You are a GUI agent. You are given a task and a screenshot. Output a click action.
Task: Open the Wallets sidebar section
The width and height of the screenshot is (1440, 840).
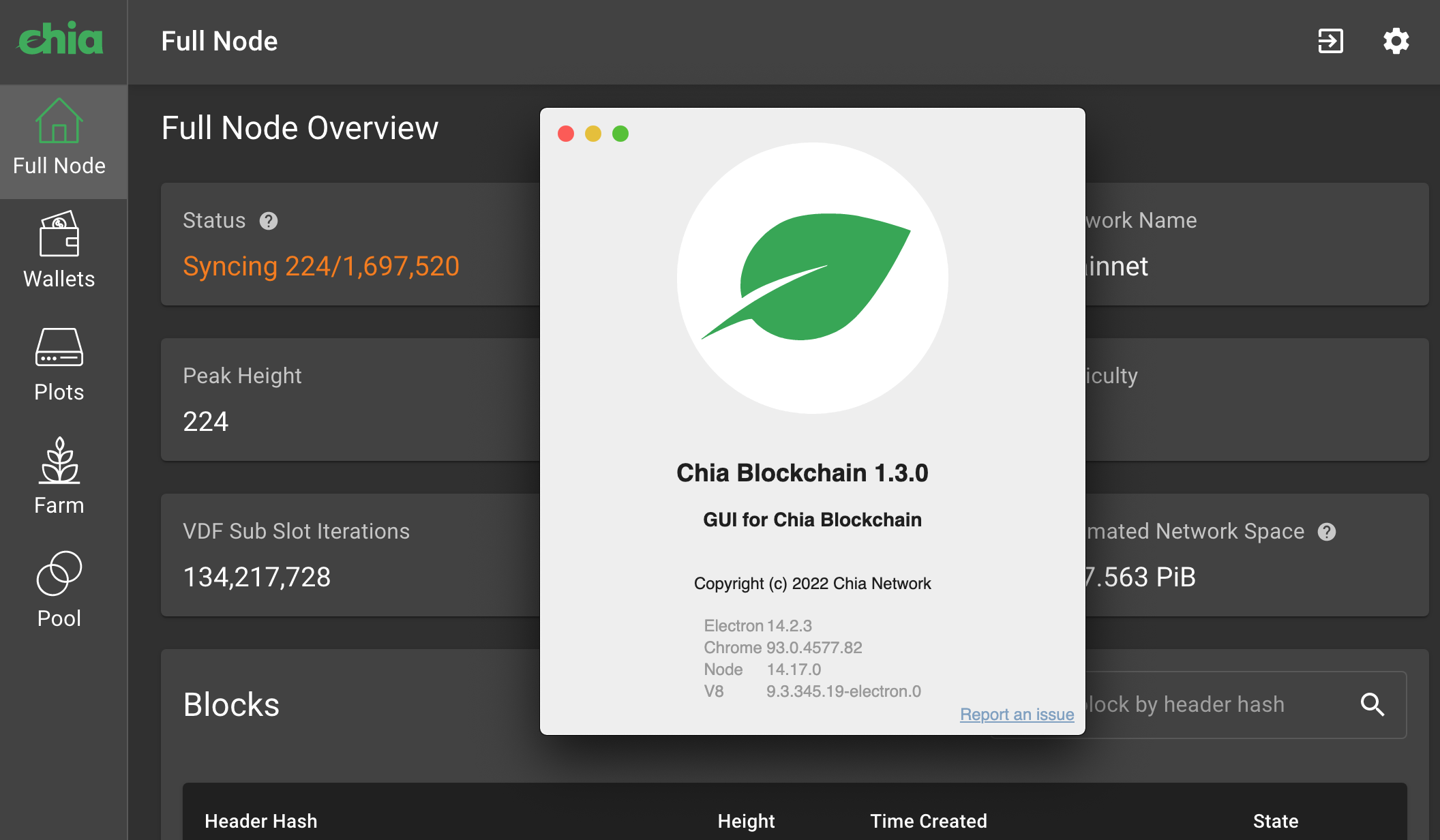[x=59, y=250]
